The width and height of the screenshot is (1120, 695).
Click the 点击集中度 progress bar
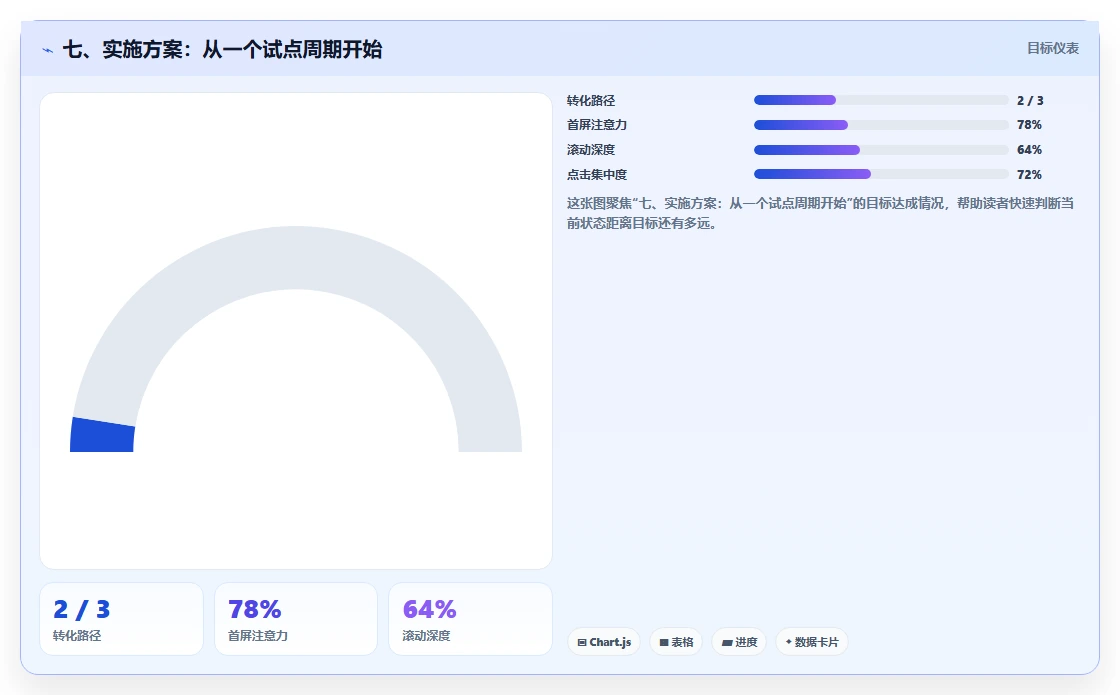coord(881,174)
